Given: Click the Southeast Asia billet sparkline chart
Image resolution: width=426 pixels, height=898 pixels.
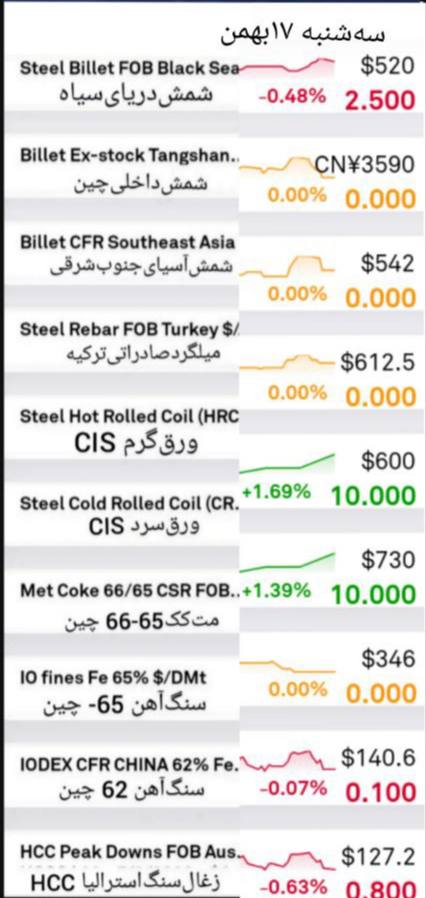Looking at the screenshot, I should coord(286,266).
